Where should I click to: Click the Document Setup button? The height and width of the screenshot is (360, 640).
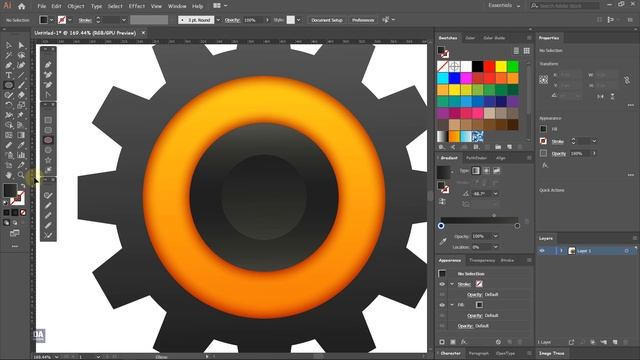pos(327,20)
